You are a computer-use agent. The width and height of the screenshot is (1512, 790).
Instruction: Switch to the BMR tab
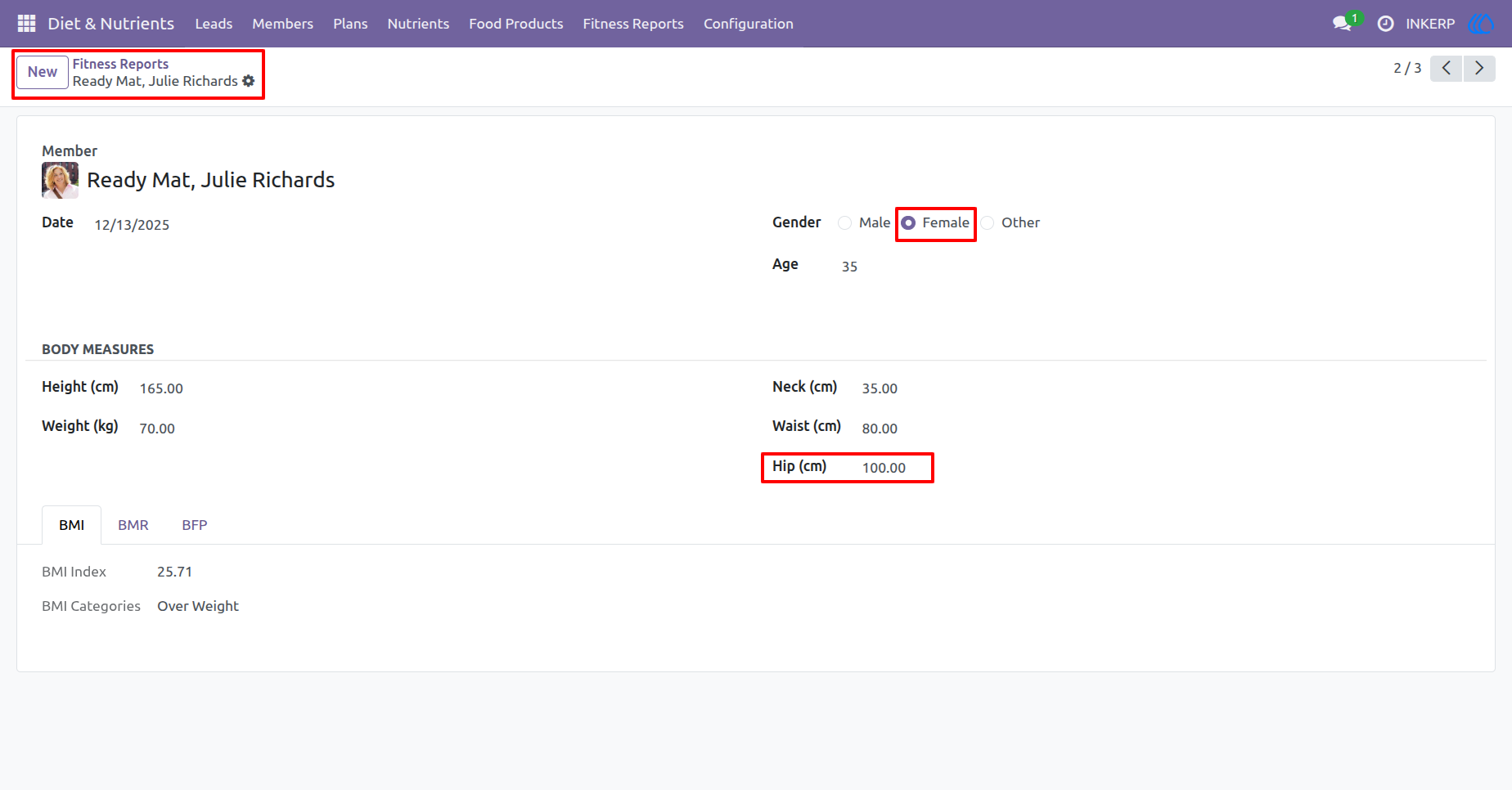click(133, 525)
